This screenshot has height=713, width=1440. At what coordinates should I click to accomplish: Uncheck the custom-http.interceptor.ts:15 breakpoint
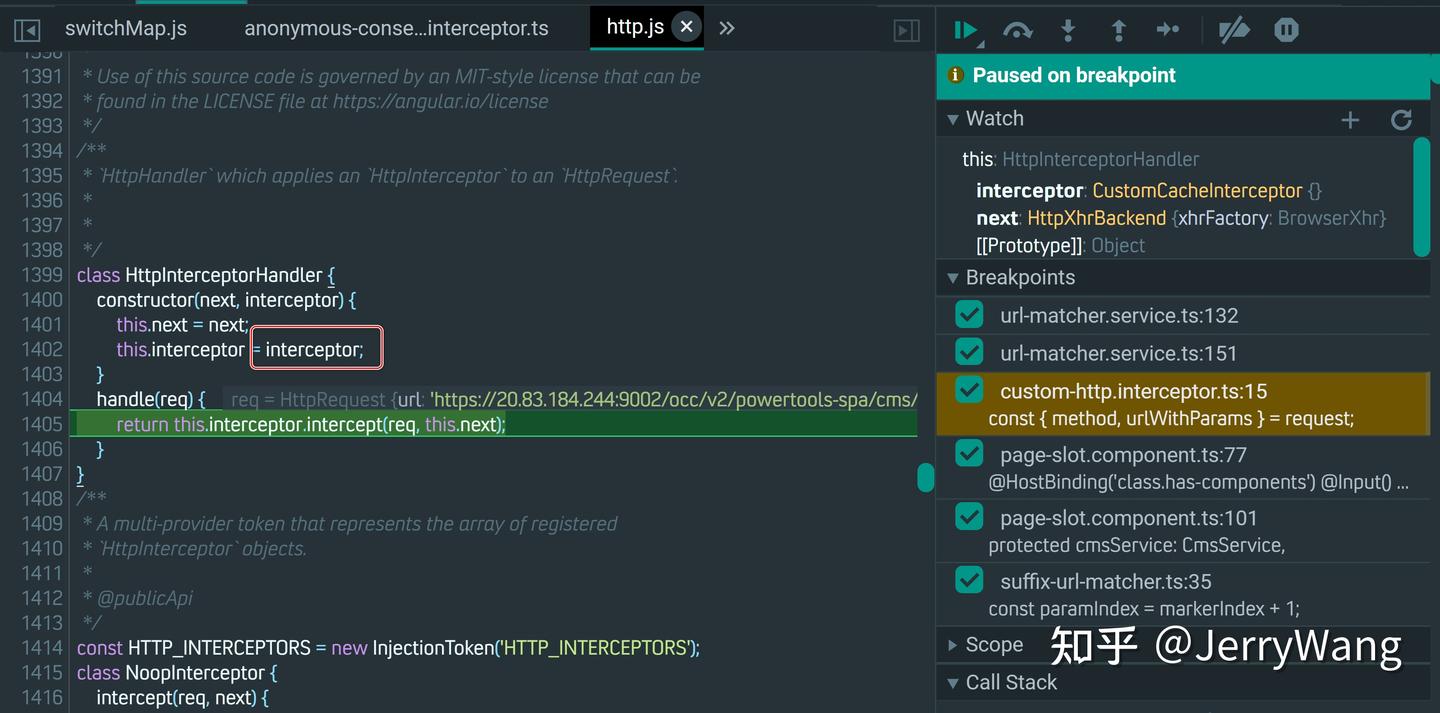968,390
